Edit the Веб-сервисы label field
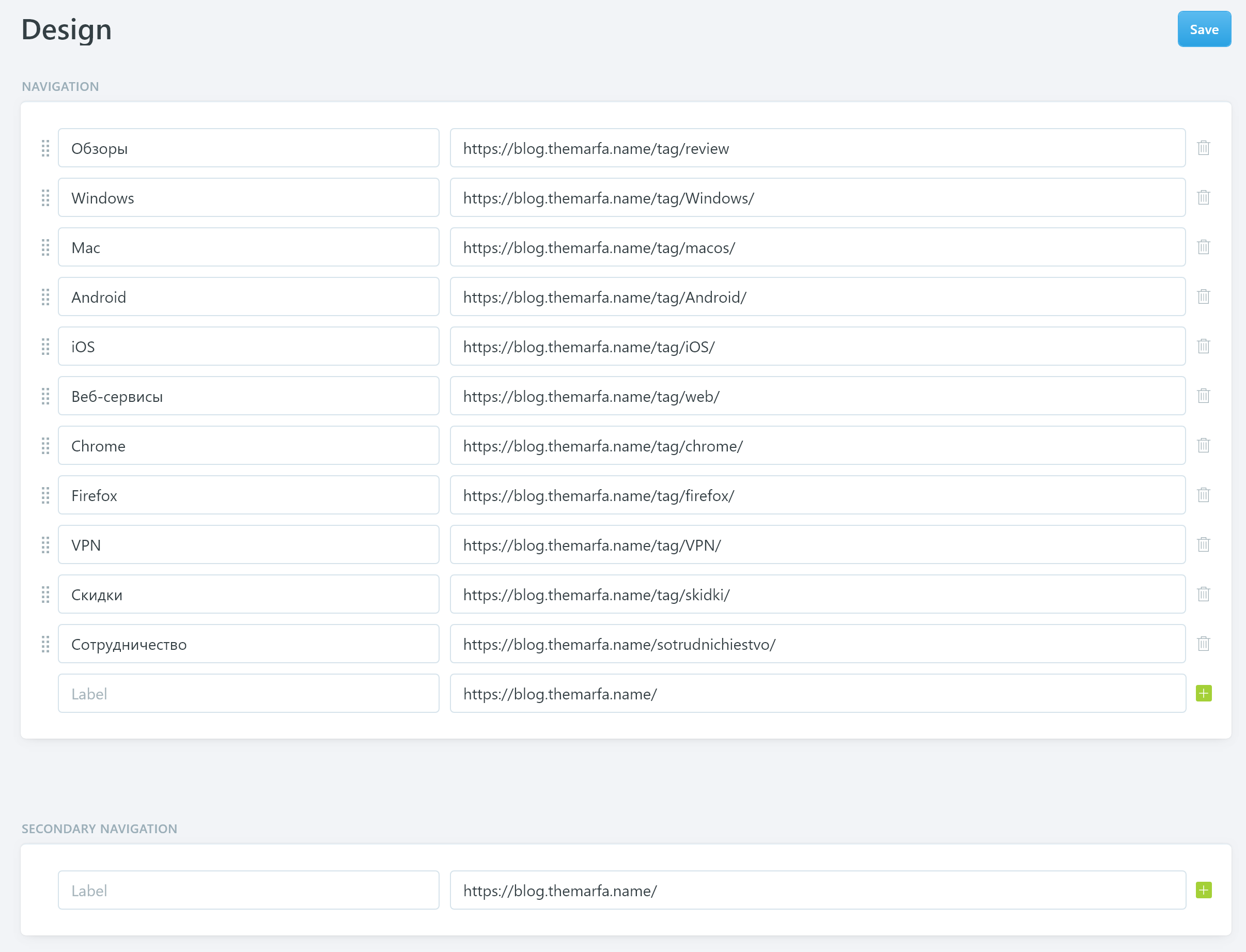 pyautogui.click(x=248, y=396)
